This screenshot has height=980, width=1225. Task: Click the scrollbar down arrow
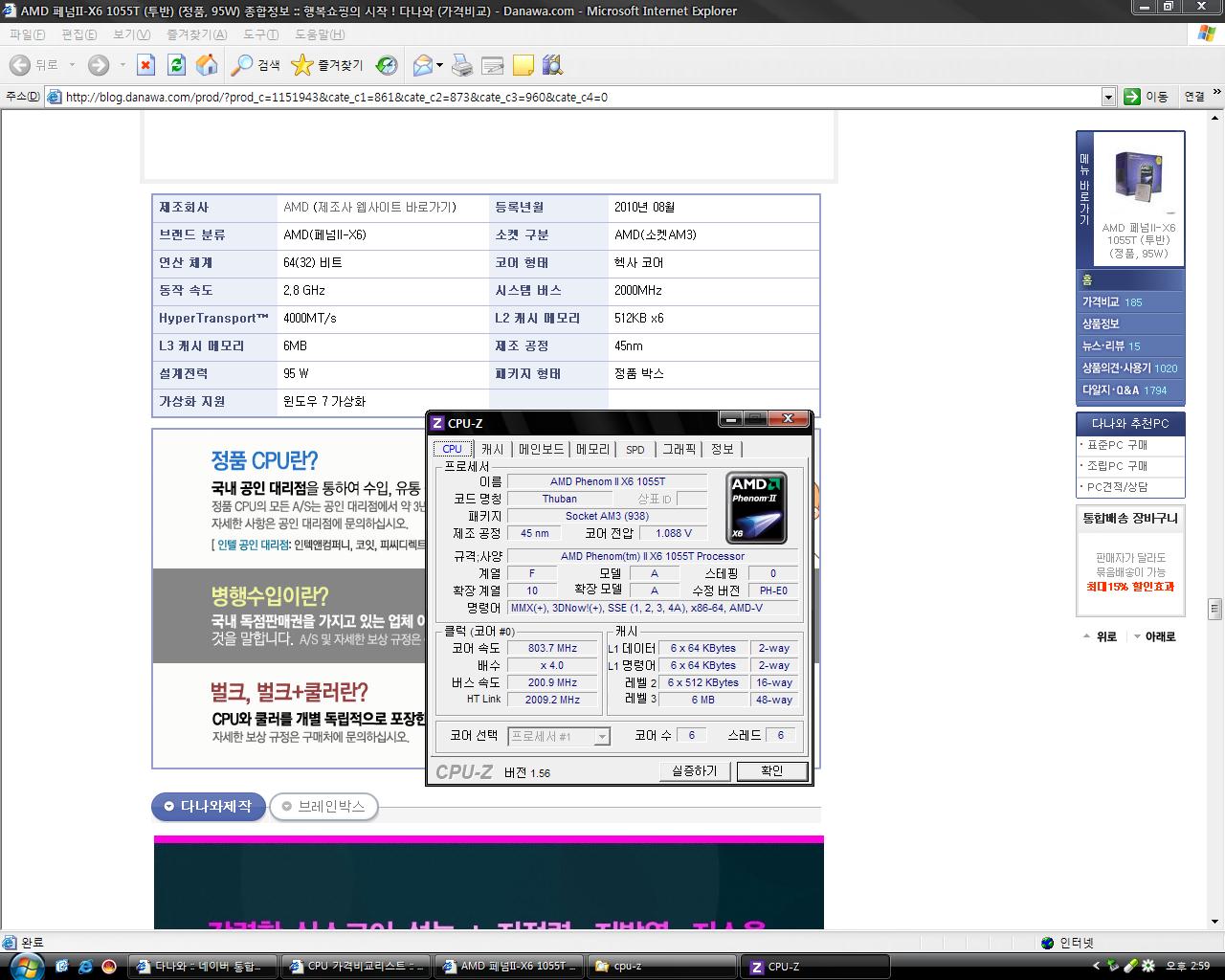(1215, 923)
